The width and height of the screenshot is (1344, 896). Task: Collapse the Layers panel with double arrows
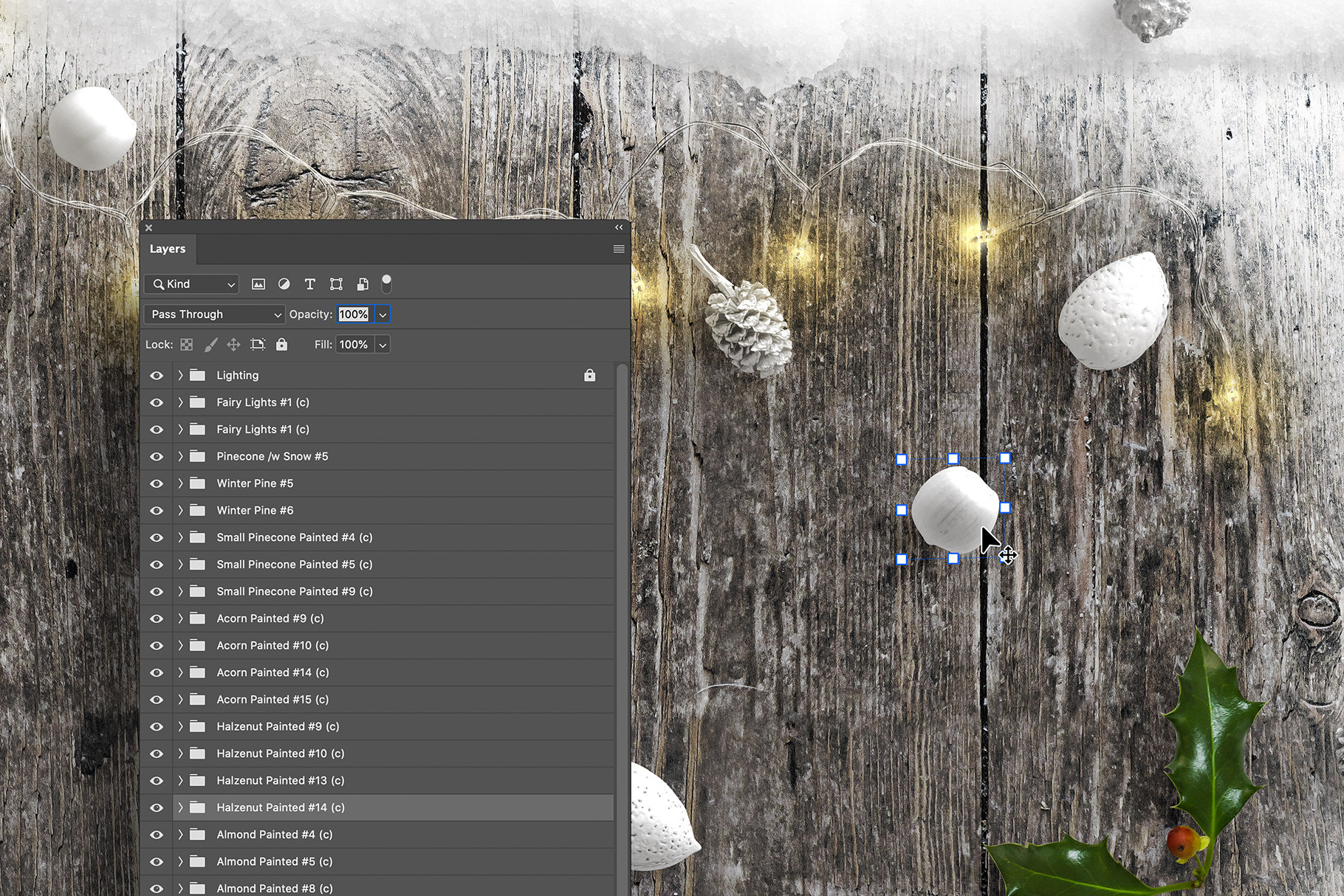(619, 227)
